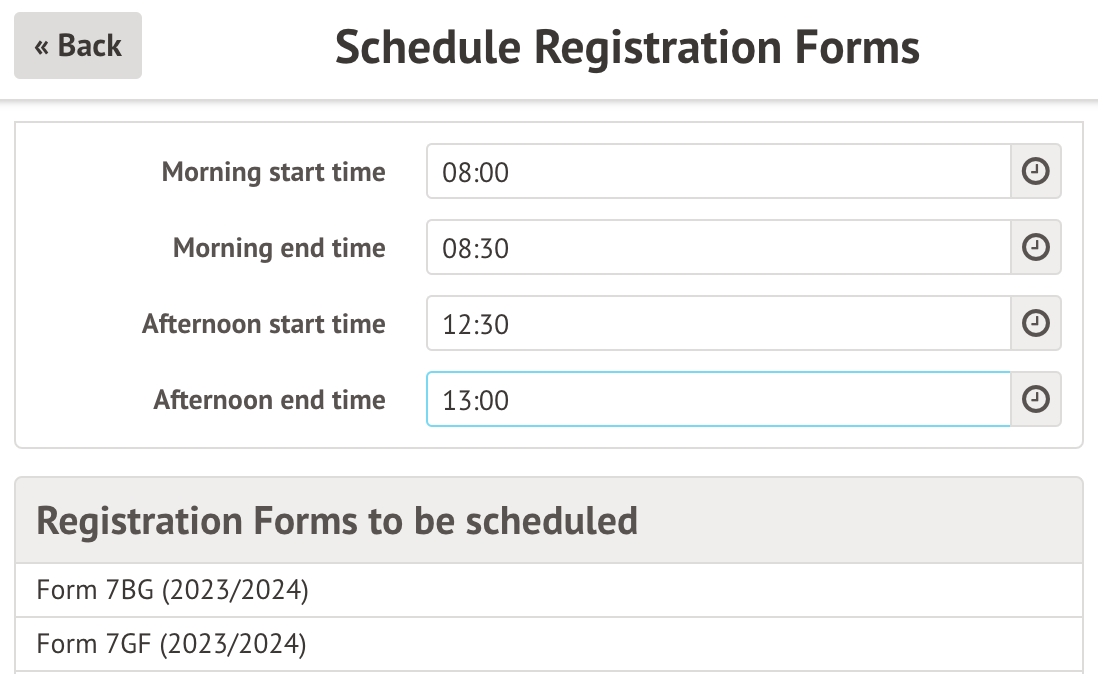Click the 13:00 value text

pyautogui.click(x=476, y=400)
